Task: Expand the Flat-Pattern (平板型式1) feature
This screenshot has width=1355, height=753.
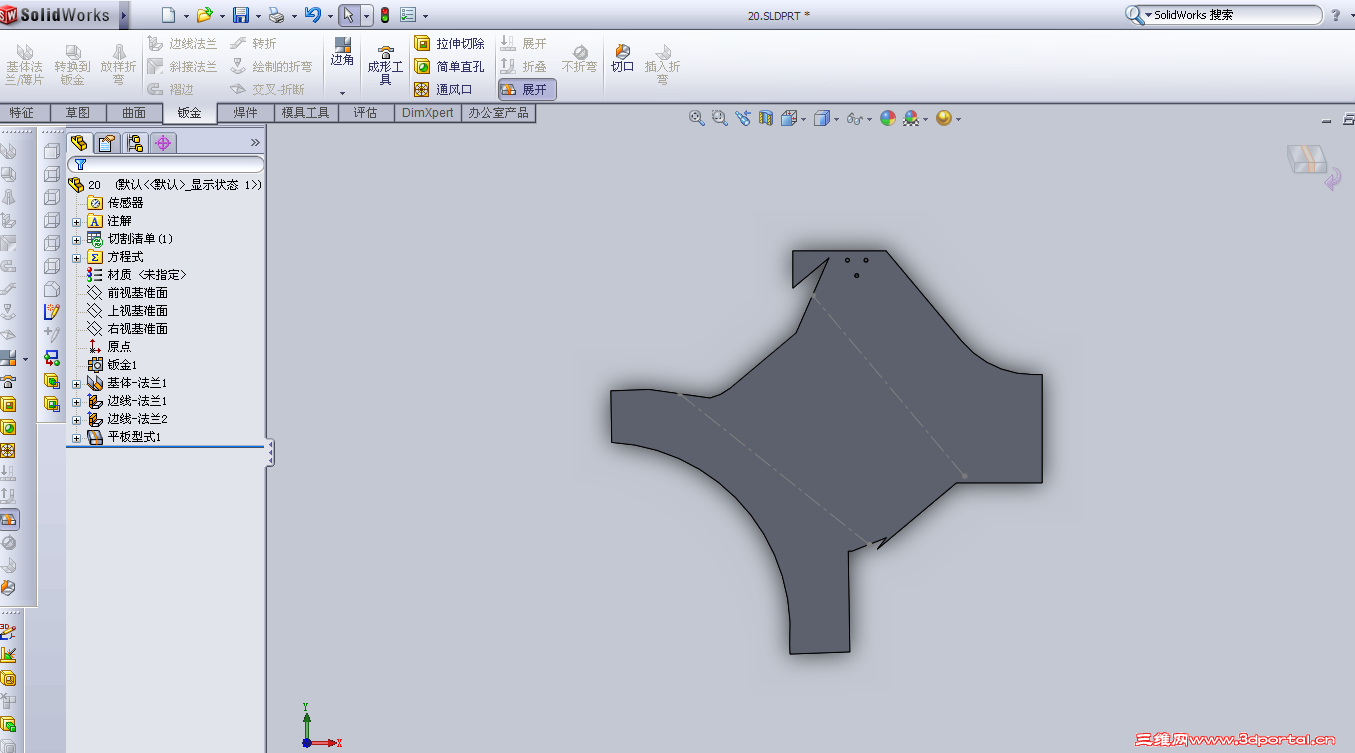Action: click(77, 437)
